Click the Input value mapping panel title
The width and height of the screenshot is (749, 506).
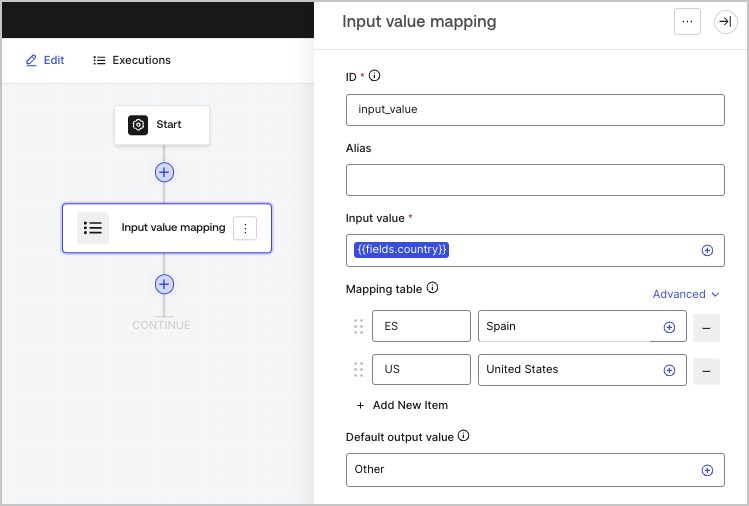(x=419, y=22)
